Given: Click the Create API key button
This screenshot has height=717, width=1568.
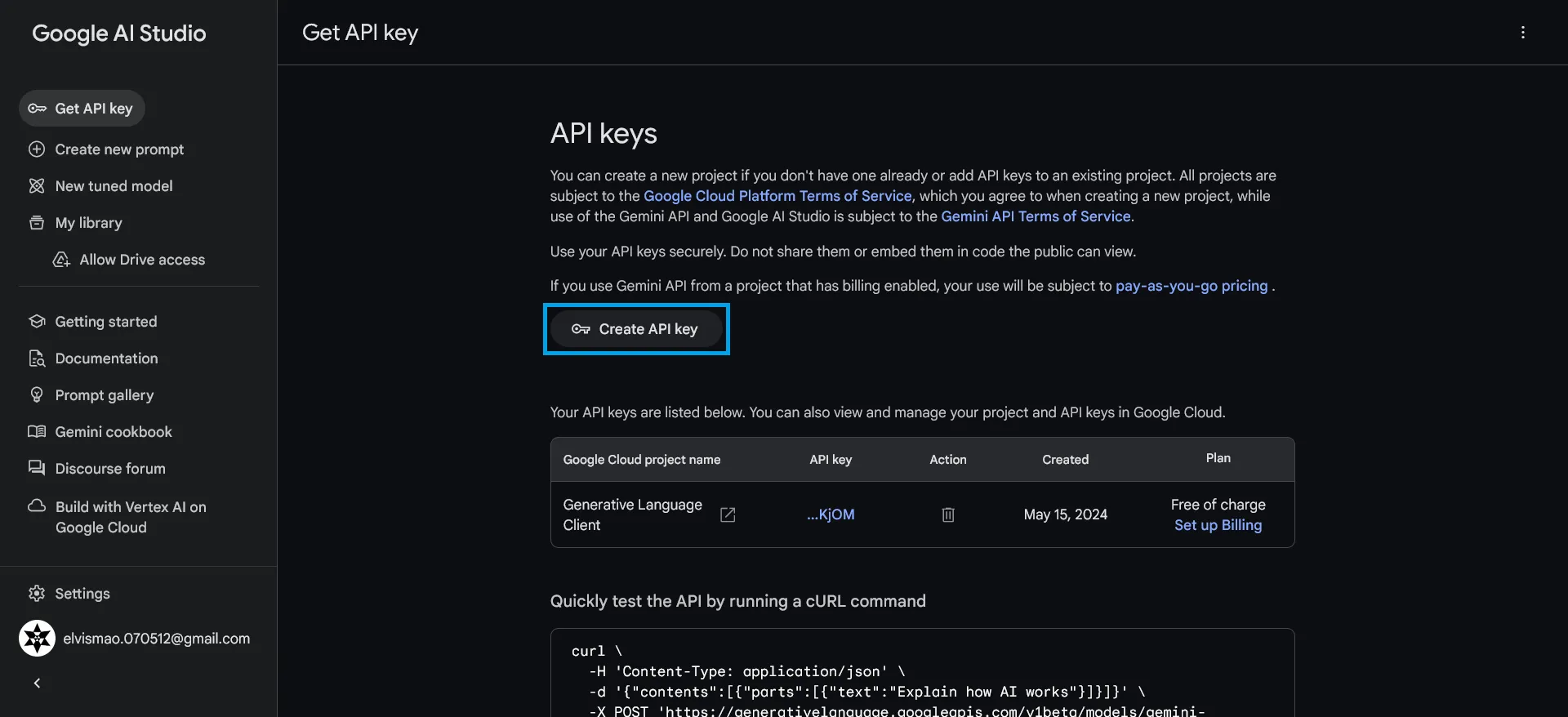Looking at the screenshot, I should (636, 329).
